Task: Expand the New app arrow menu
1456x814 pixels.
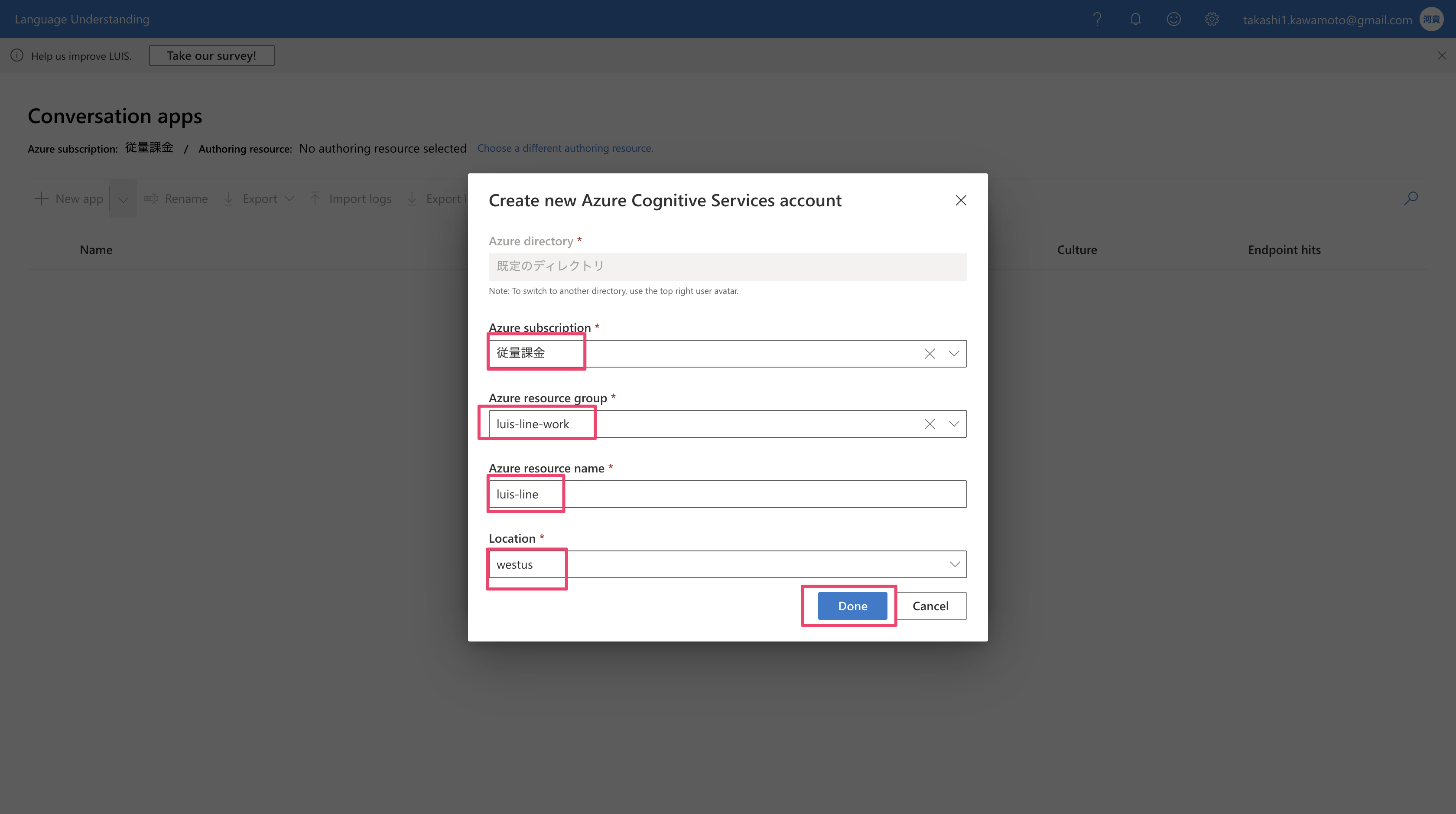Action: 123,199
